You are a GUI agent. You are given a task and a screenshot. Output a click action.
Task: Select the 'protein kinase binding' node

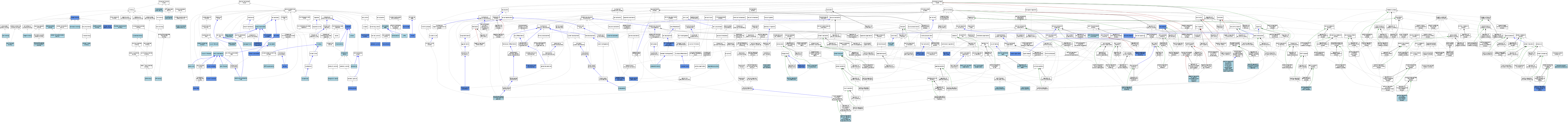coord(86,44)
